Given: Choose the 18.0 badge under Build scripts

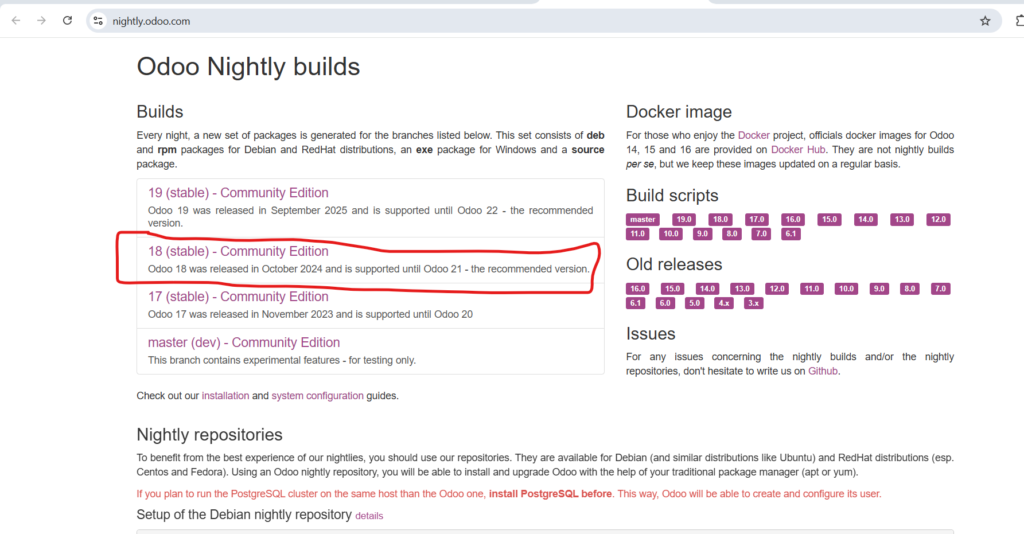Looking at the screenshot, I should click(x=720, y=219).
